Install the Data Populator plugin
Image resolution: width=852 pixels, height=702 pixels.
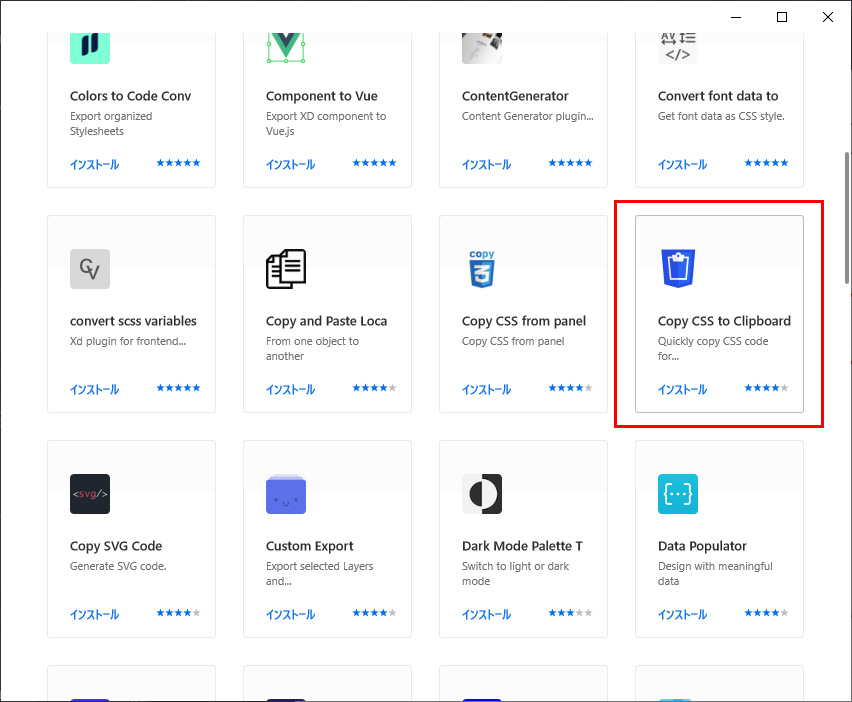682,615
